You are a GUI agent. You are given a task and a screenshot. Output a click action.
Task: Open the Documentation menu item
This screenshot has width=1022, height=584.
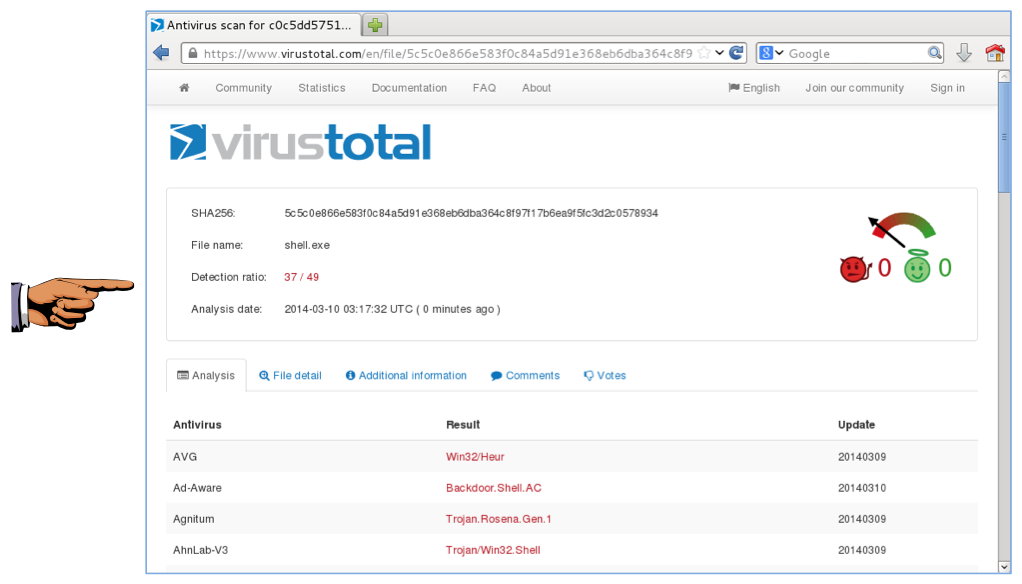pyautogui.click(x=409, y=88)
